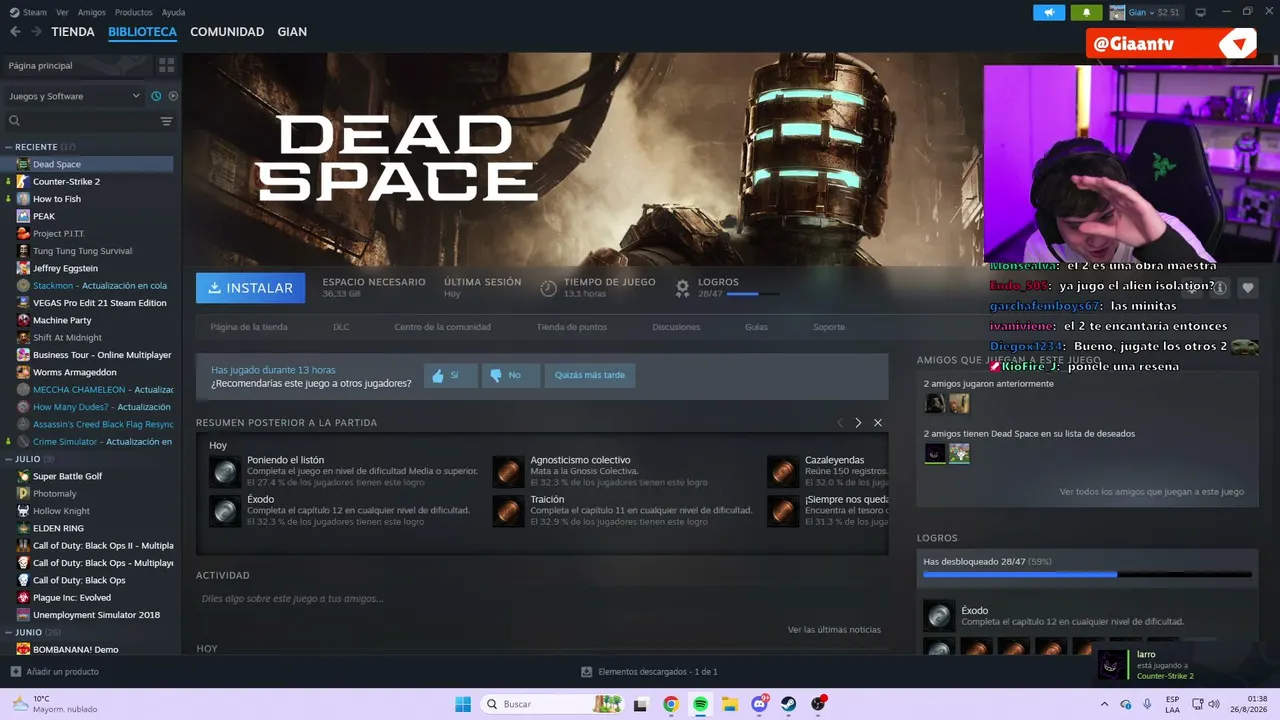Image resolution: width=1280 pixels, height=720 pixels.
Task: Select the Counter-Strike 2 game icon
Action: click(23, 181)
